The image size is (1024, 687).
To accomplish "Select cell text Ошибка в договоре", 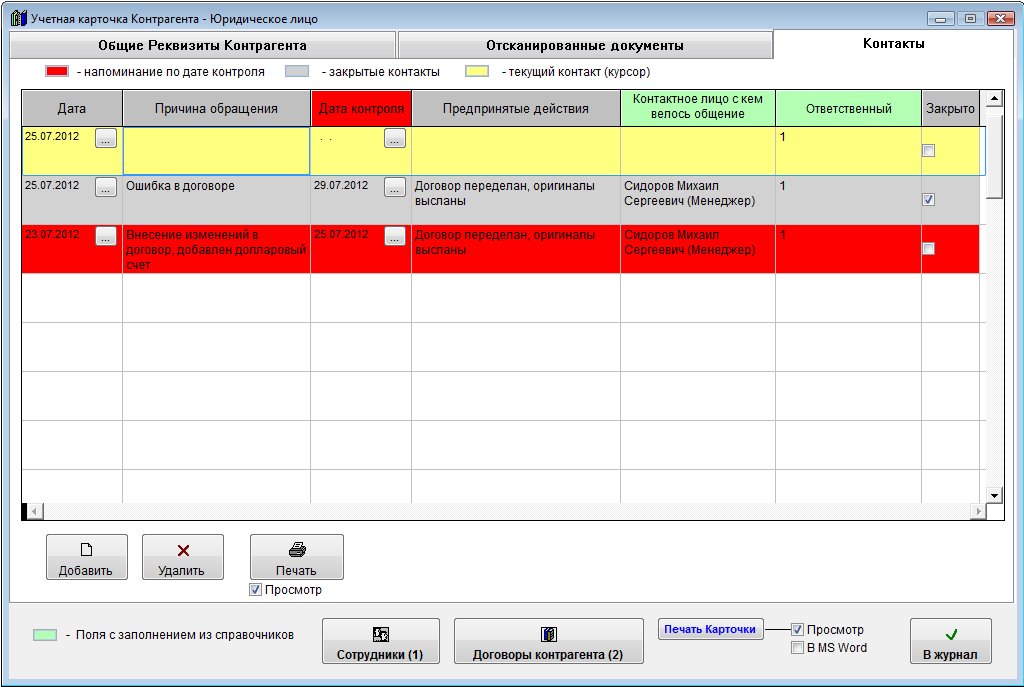I will click(180, 186).
